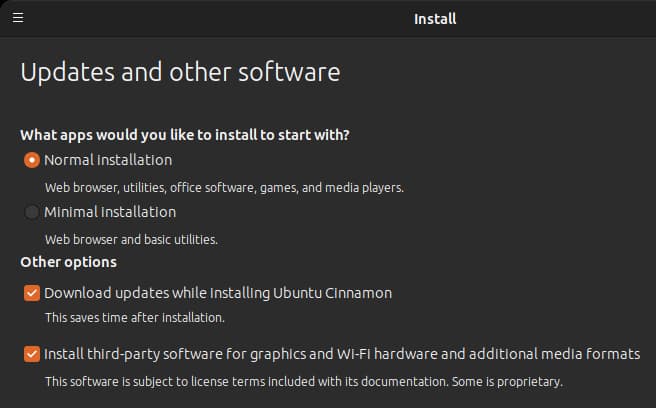Select the Normal installation radio button

(32, 160)
